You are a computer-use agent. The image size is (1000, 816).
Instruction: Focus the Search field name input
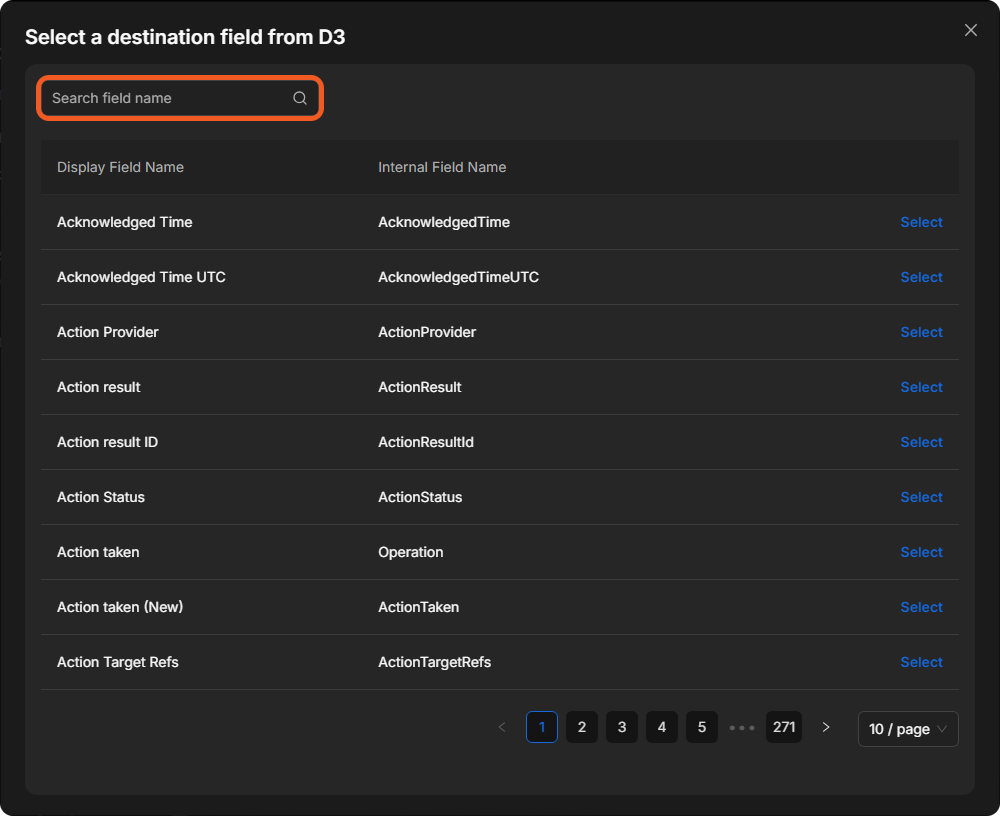coord(180,98)
